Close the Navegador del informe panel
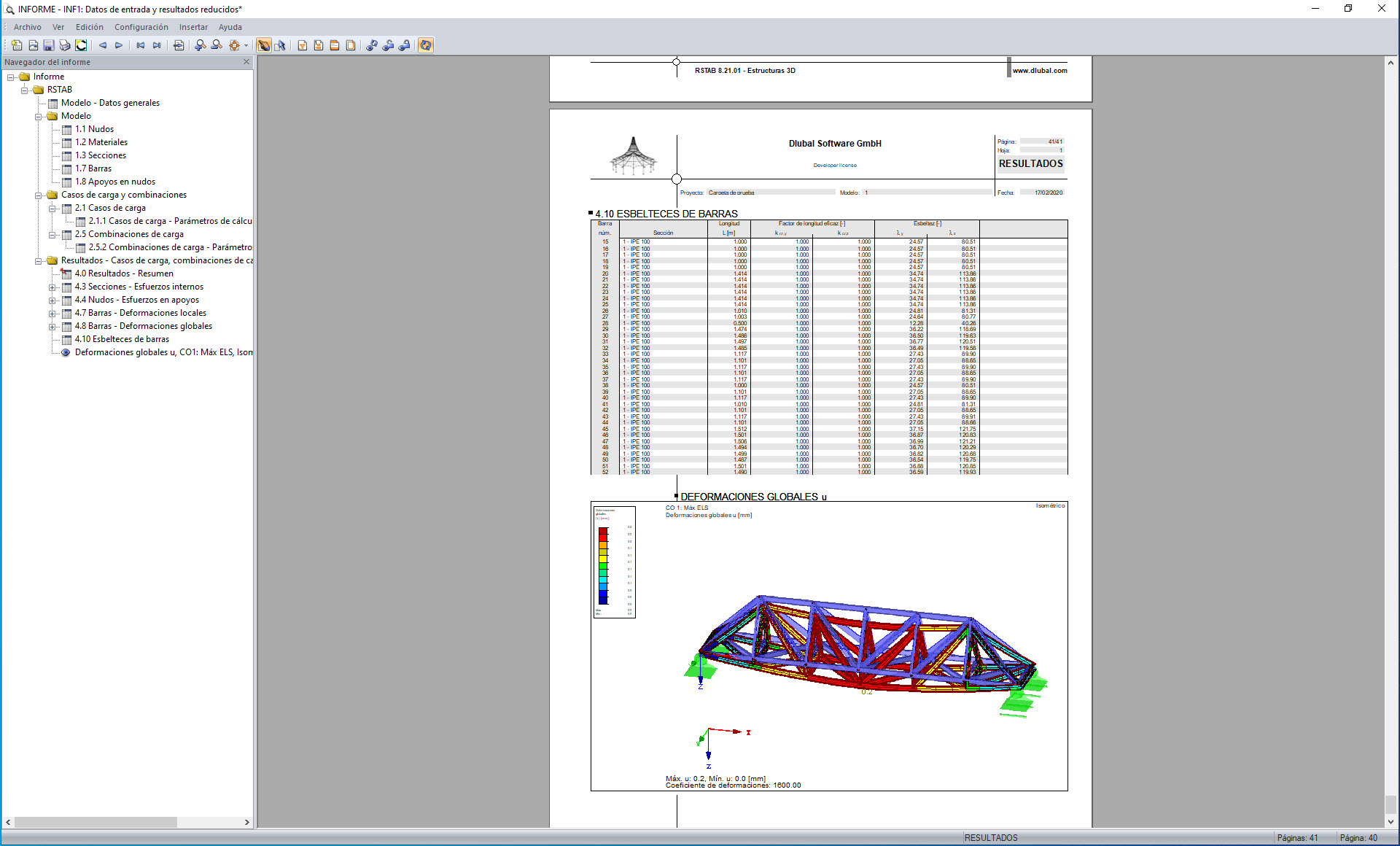This screenshot has height=846, width=1400. pyautogui.click(x=246, y=62)
